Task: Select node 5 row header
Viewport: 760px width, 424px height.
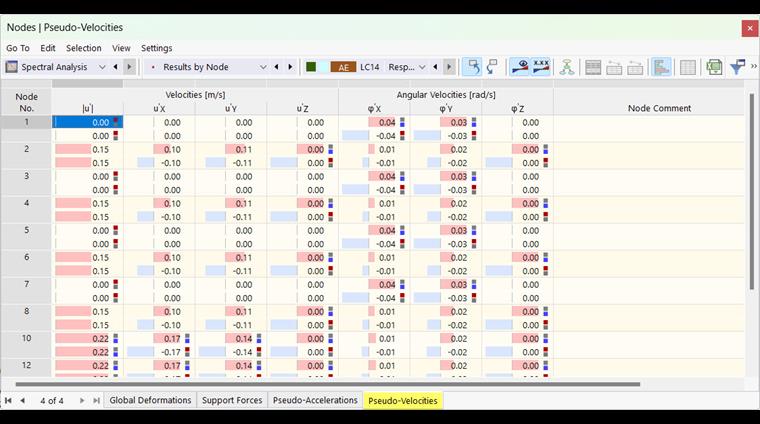Action: click(x=26, y=230)
